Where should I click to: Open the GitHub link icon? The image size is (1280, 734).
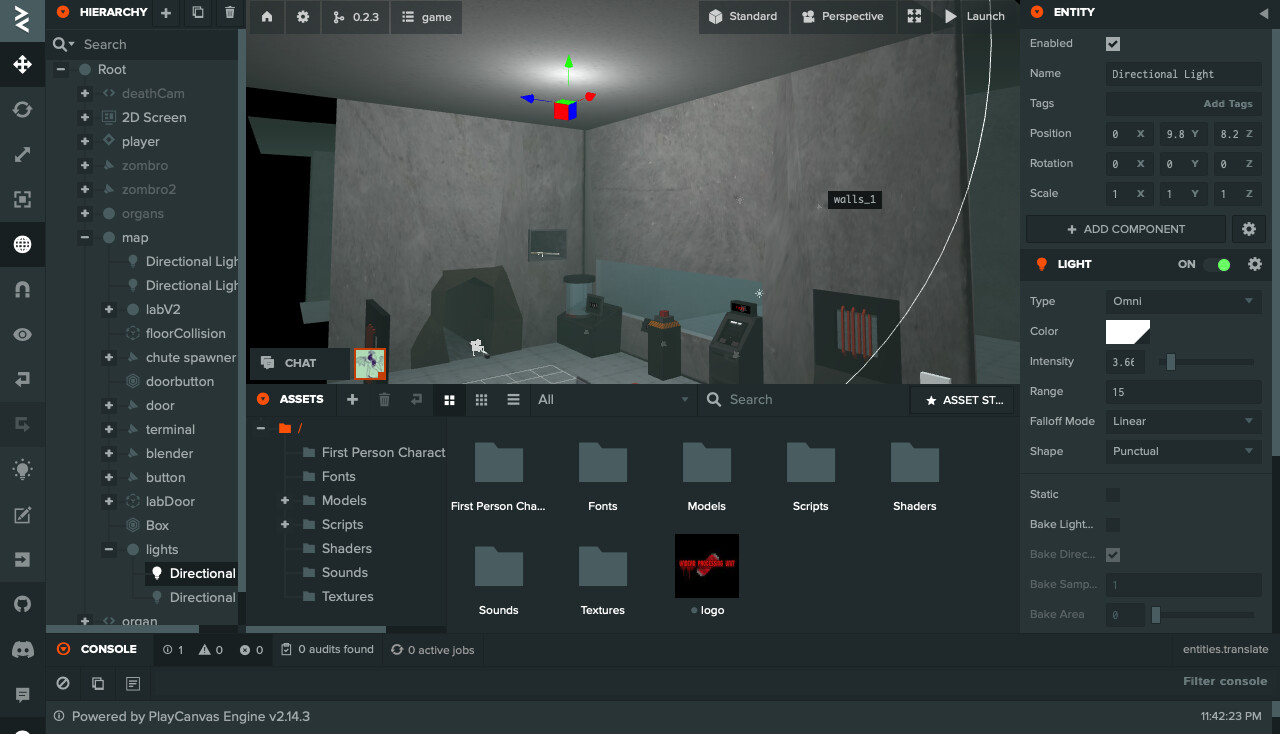(x=22, y=604)
